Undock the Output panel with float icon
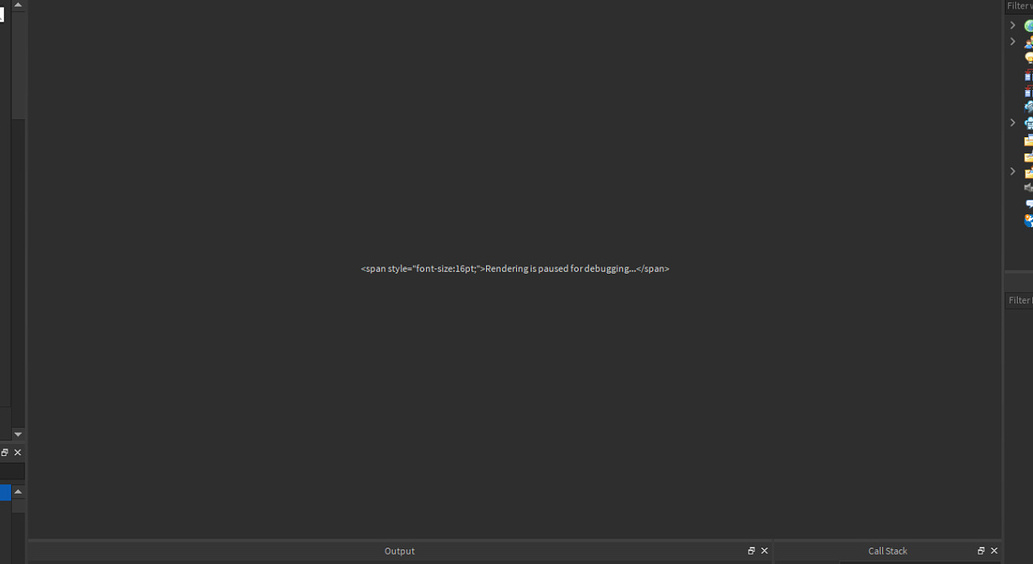Screen dimensions: 1033x564 tap(751, 551)
